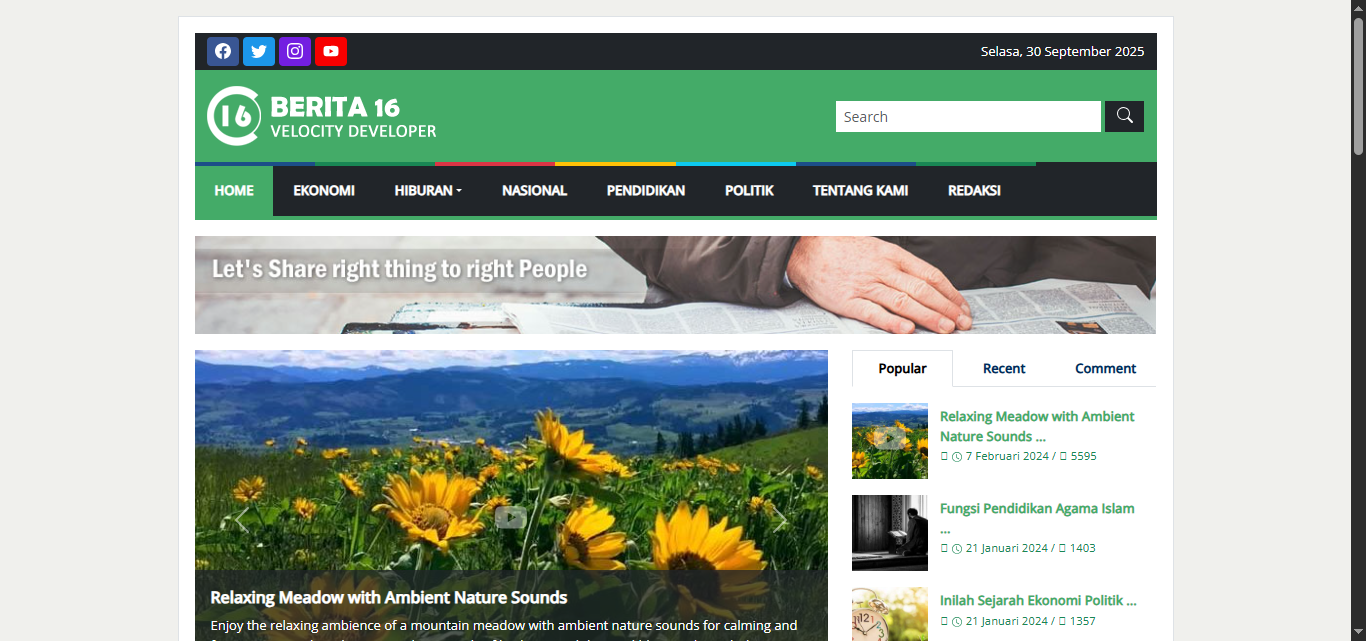Click the video play icon on featured image
This screenshot has height=641, width=1366.
click(510, 517)
